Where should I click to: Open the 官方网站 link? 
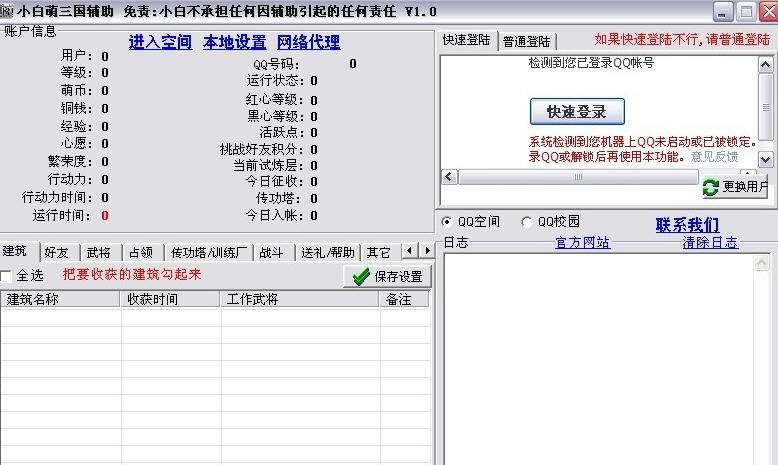point(582,243)
